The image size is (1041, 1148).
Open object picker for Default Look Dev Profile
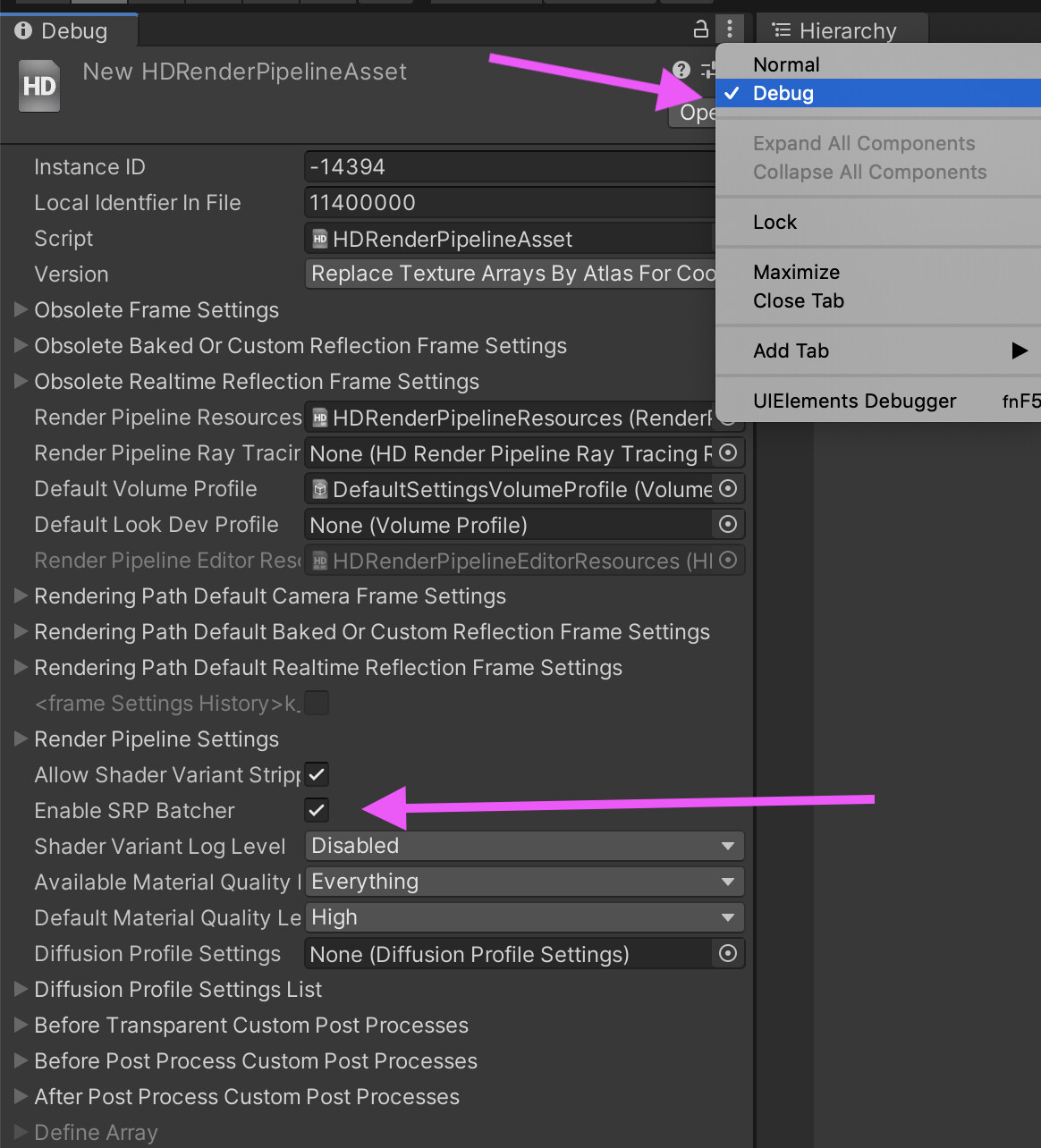click(x=730, y=524)
